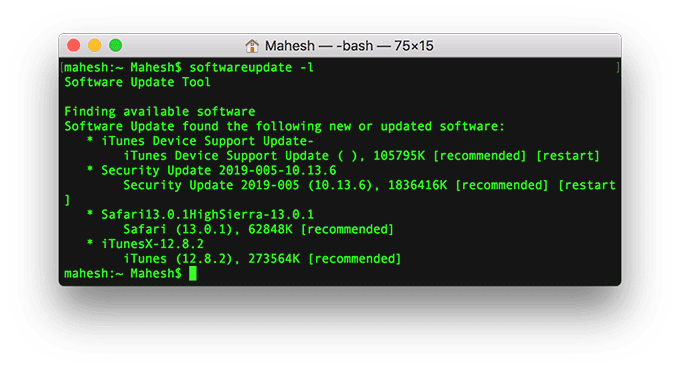Viewport: 680px width, 370px height.
Task: Click the green zoom window button
Action: pyautogui.click(x=115, y=46)
